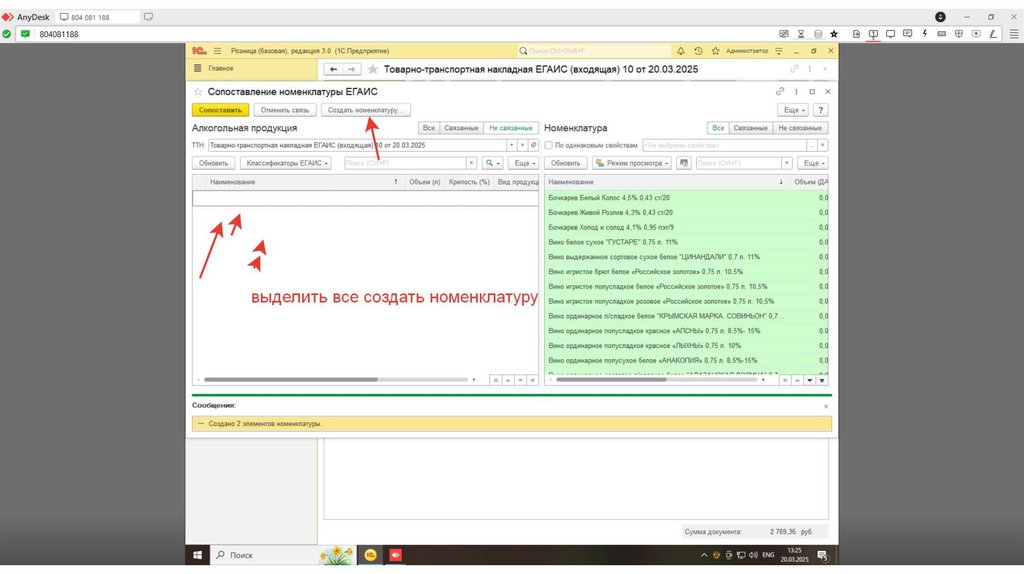Add document to favorites with star beside title
Screen dimensions: 1024x574
pyautogui.click(x=373, y=69)
